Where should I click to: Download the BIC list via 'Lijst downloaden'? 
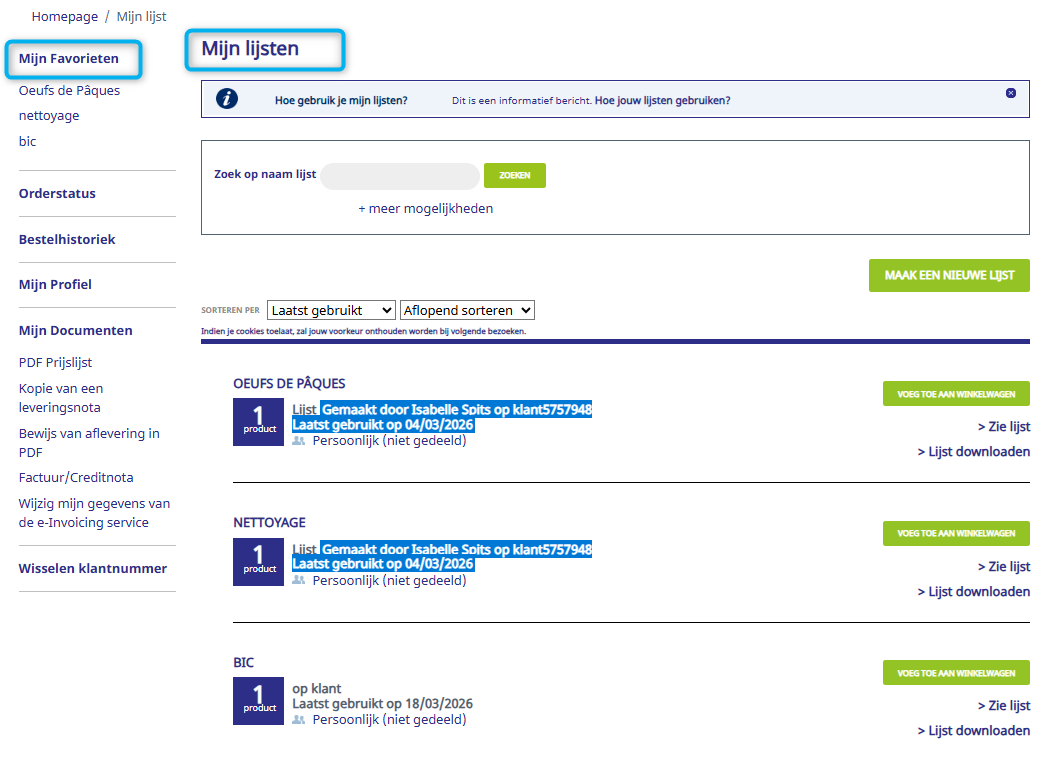pos(973,731)
